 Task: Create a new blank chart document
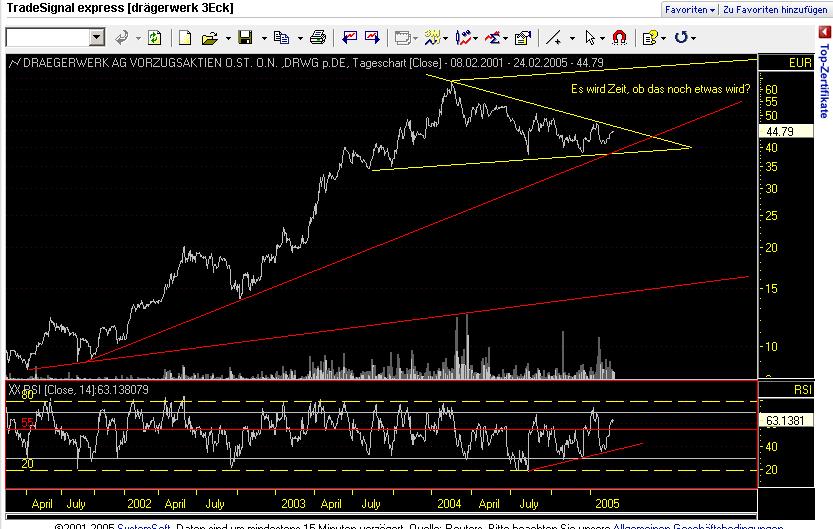point(185,38)
